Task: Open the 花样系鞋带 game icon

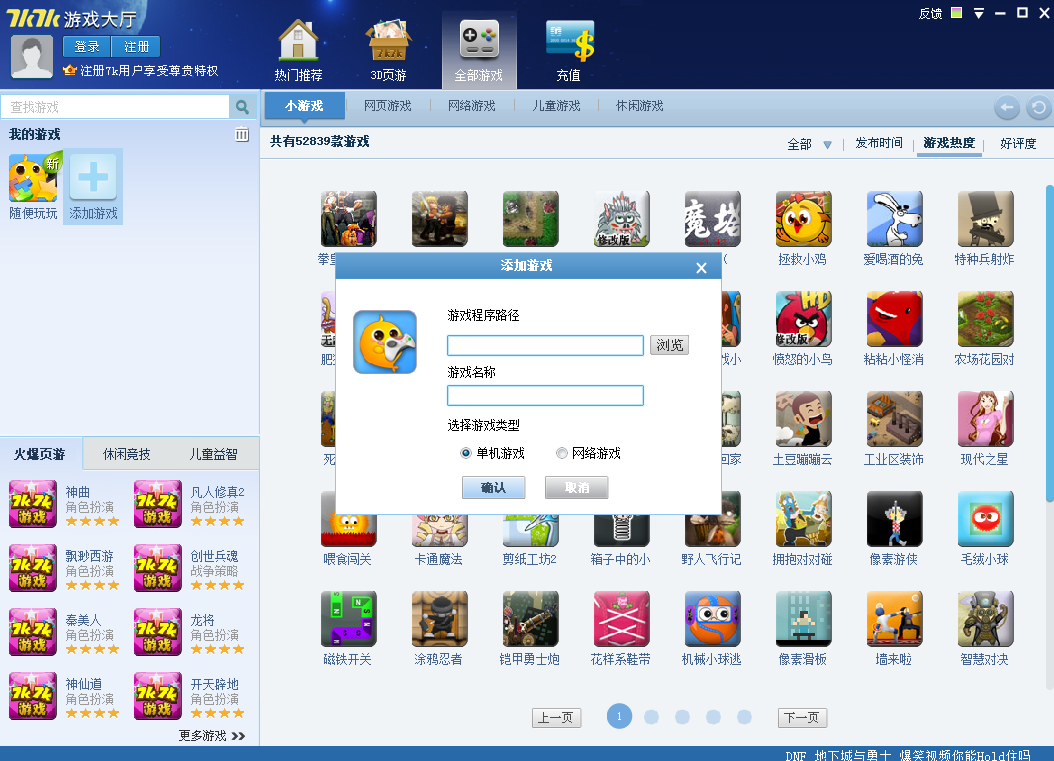Action: click(x=622, y=618)
